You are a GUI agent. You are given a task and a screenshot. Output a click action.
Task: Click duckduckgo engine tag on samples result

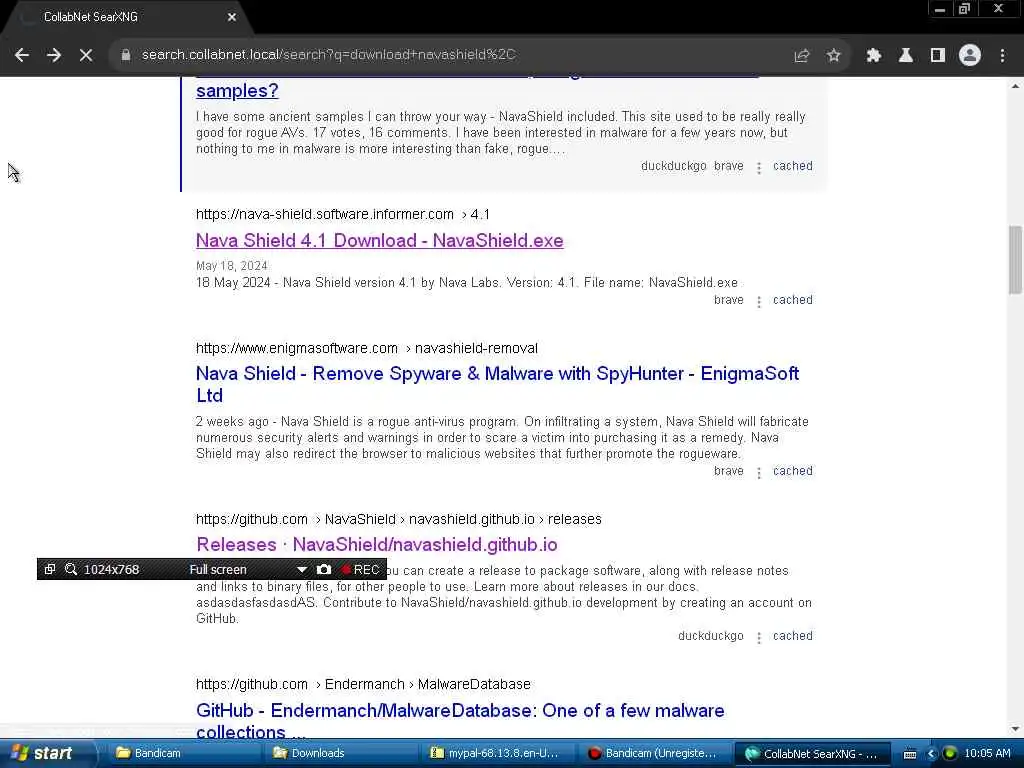(673, 166)
